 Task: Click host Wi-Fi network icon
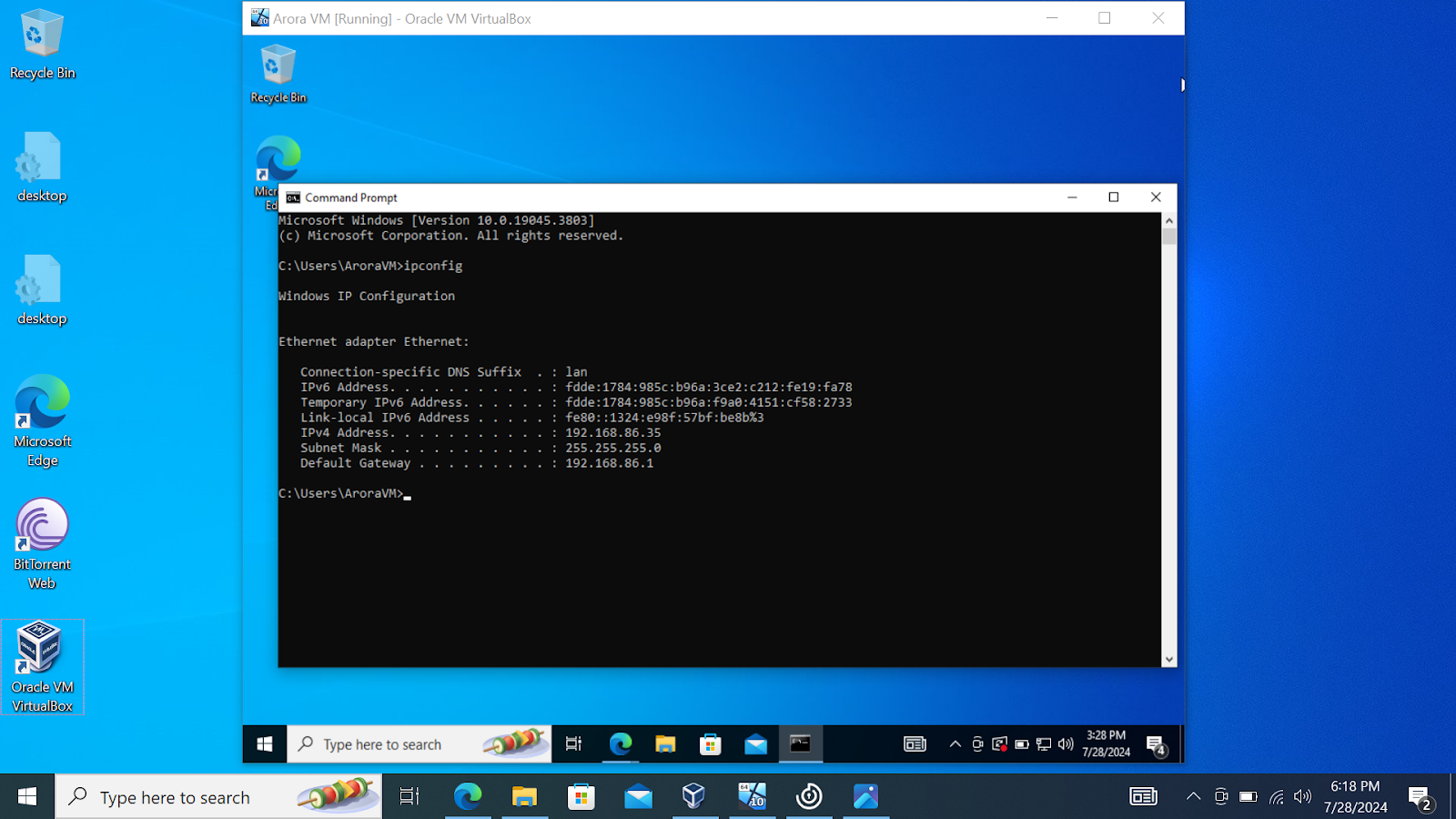[x=1276, y=797]
